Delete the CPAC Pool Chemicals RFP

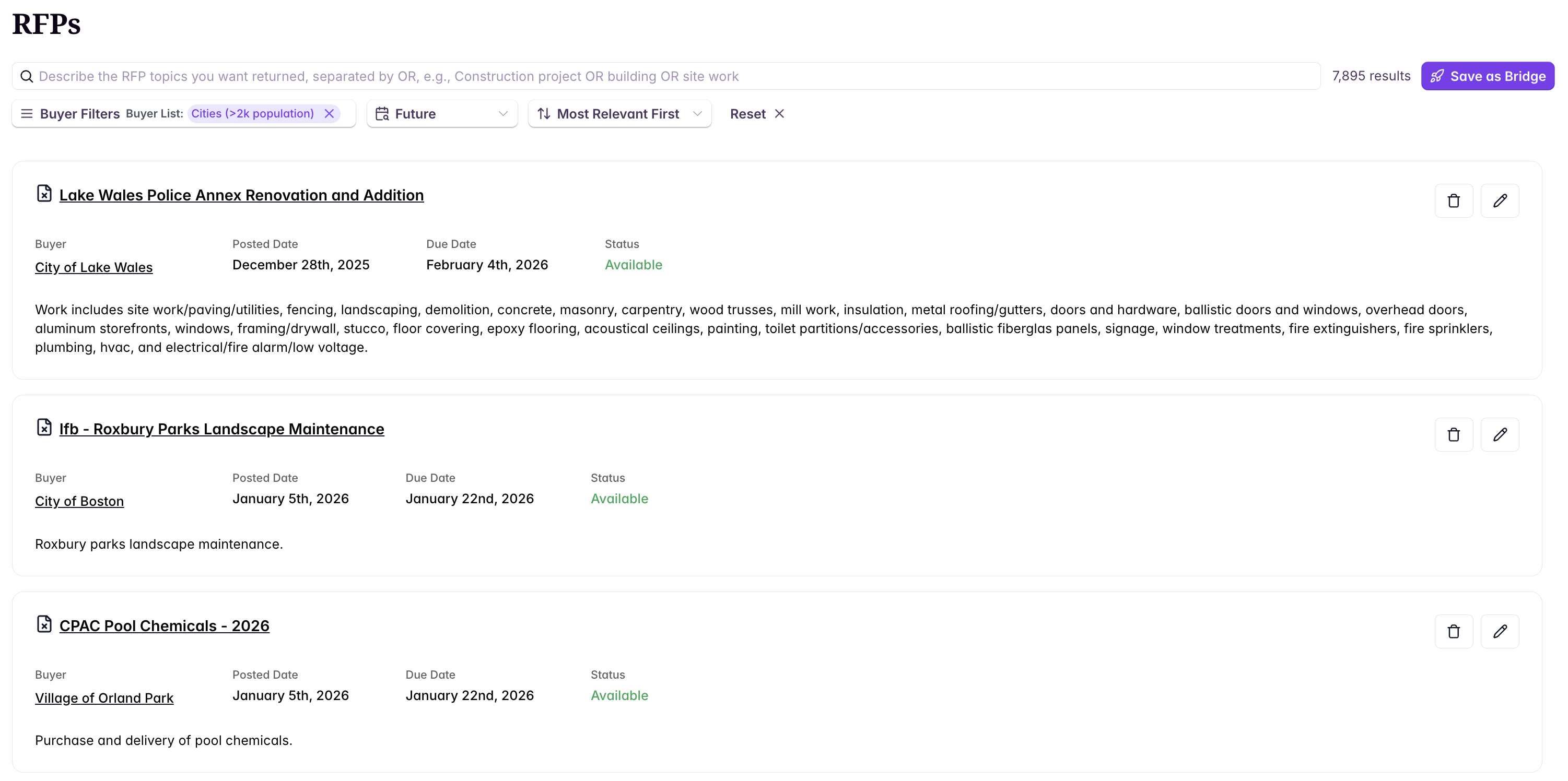click(1454, 631)
